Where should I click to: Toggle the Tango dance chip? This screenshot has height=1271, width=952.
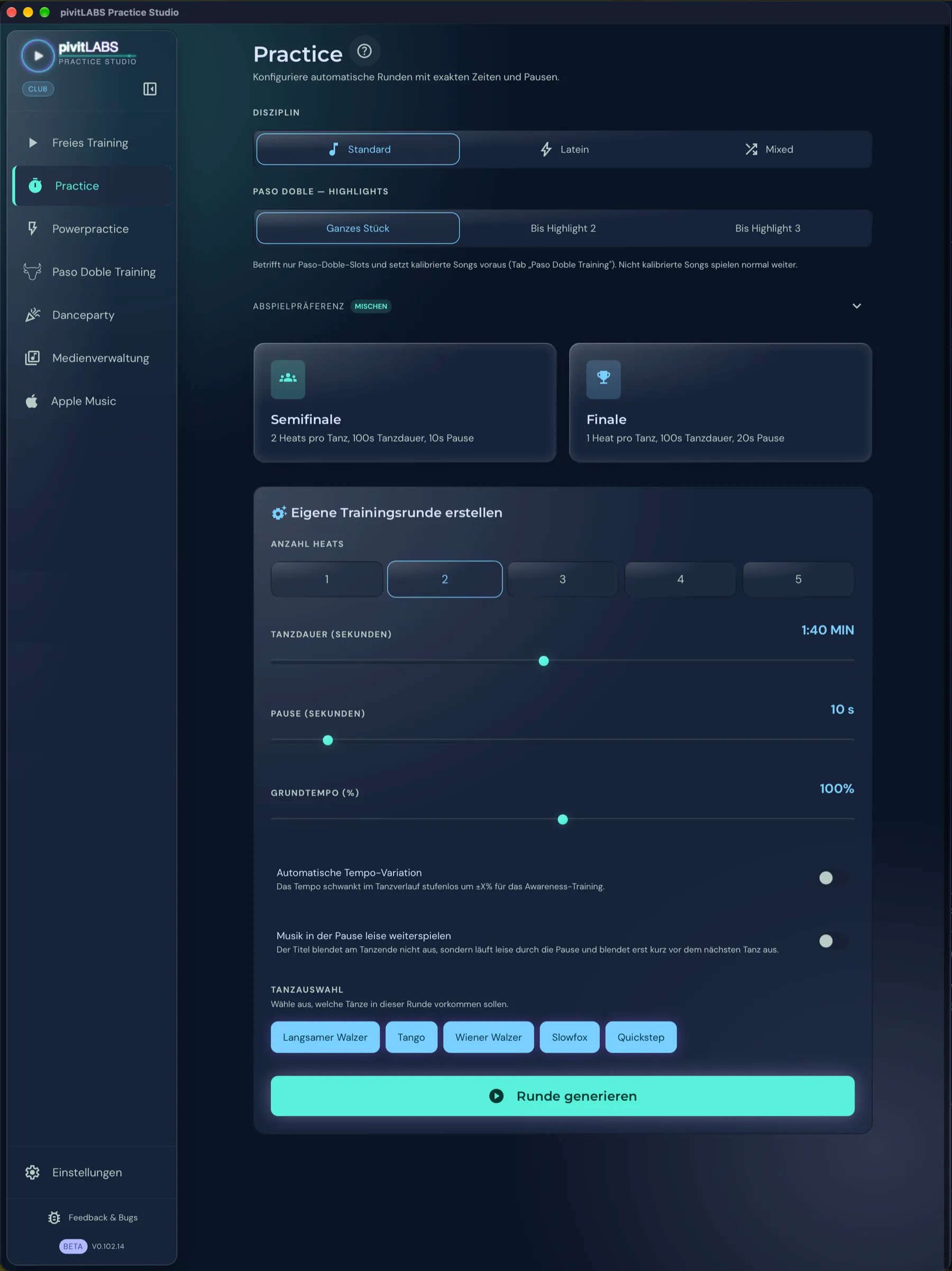(x=411, y=1037)
